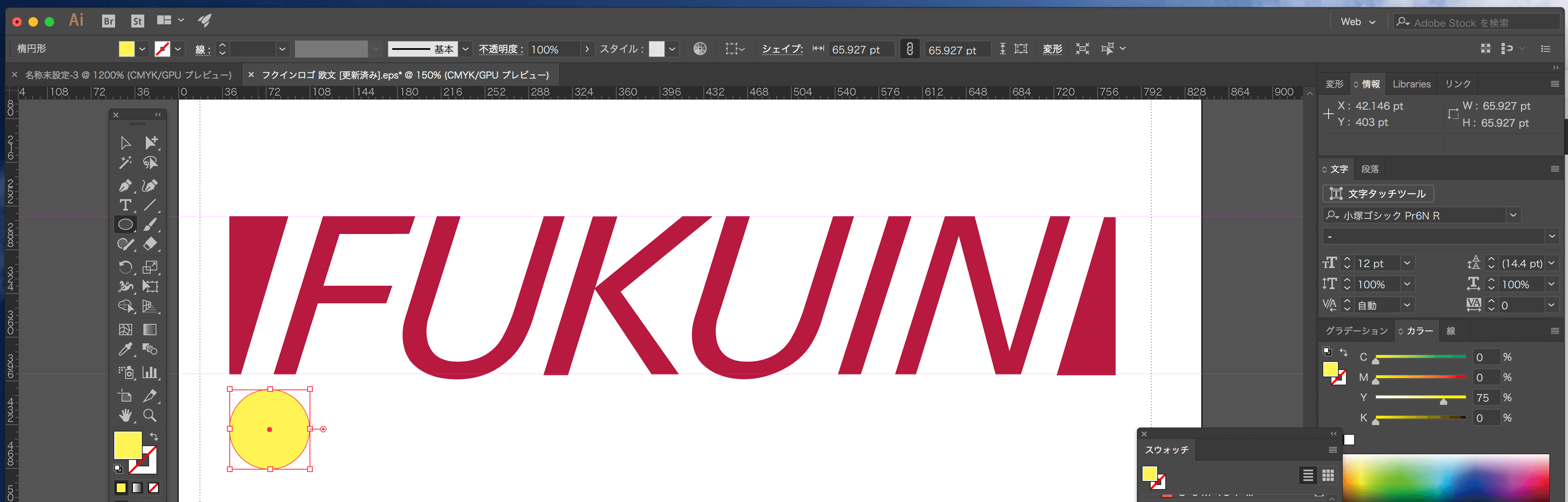The width and height of the screenshot is (1568, 502).
Task: Switch to the リンク panel tab
Action: pyautogui.click(x=1458, y=84)
